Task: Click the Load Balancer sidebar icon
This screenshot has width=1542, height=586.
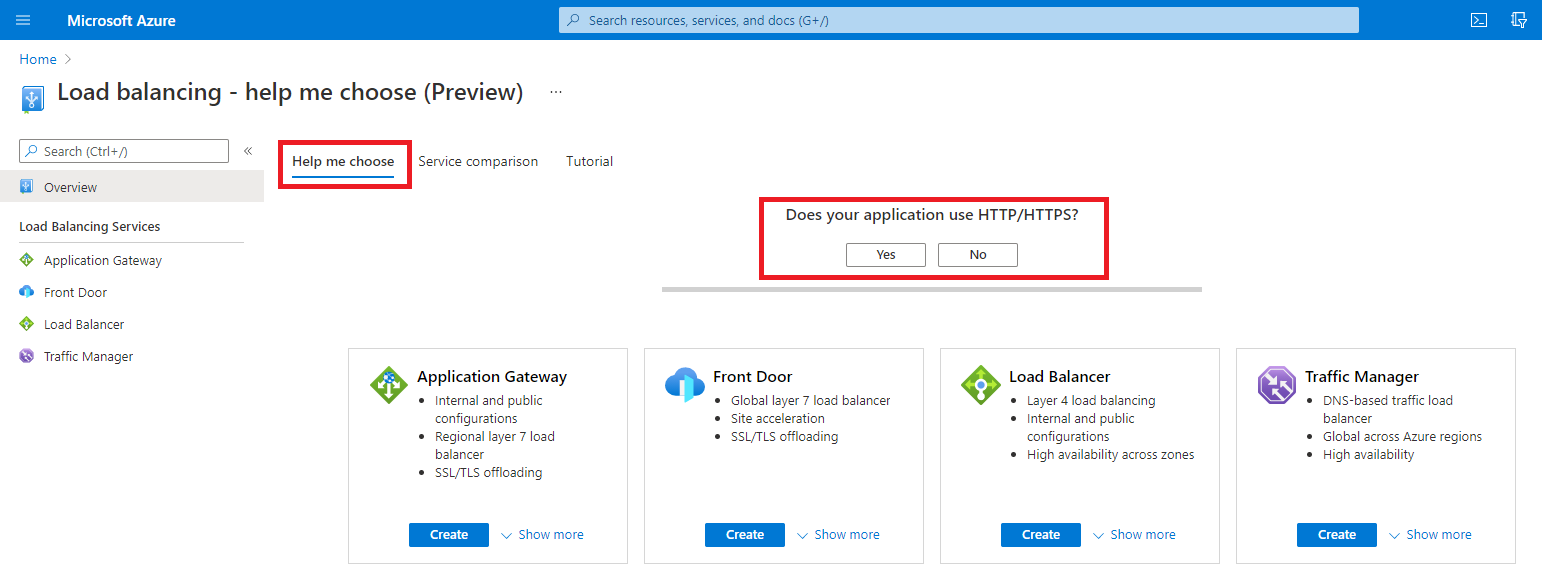Action: [27, 324]
